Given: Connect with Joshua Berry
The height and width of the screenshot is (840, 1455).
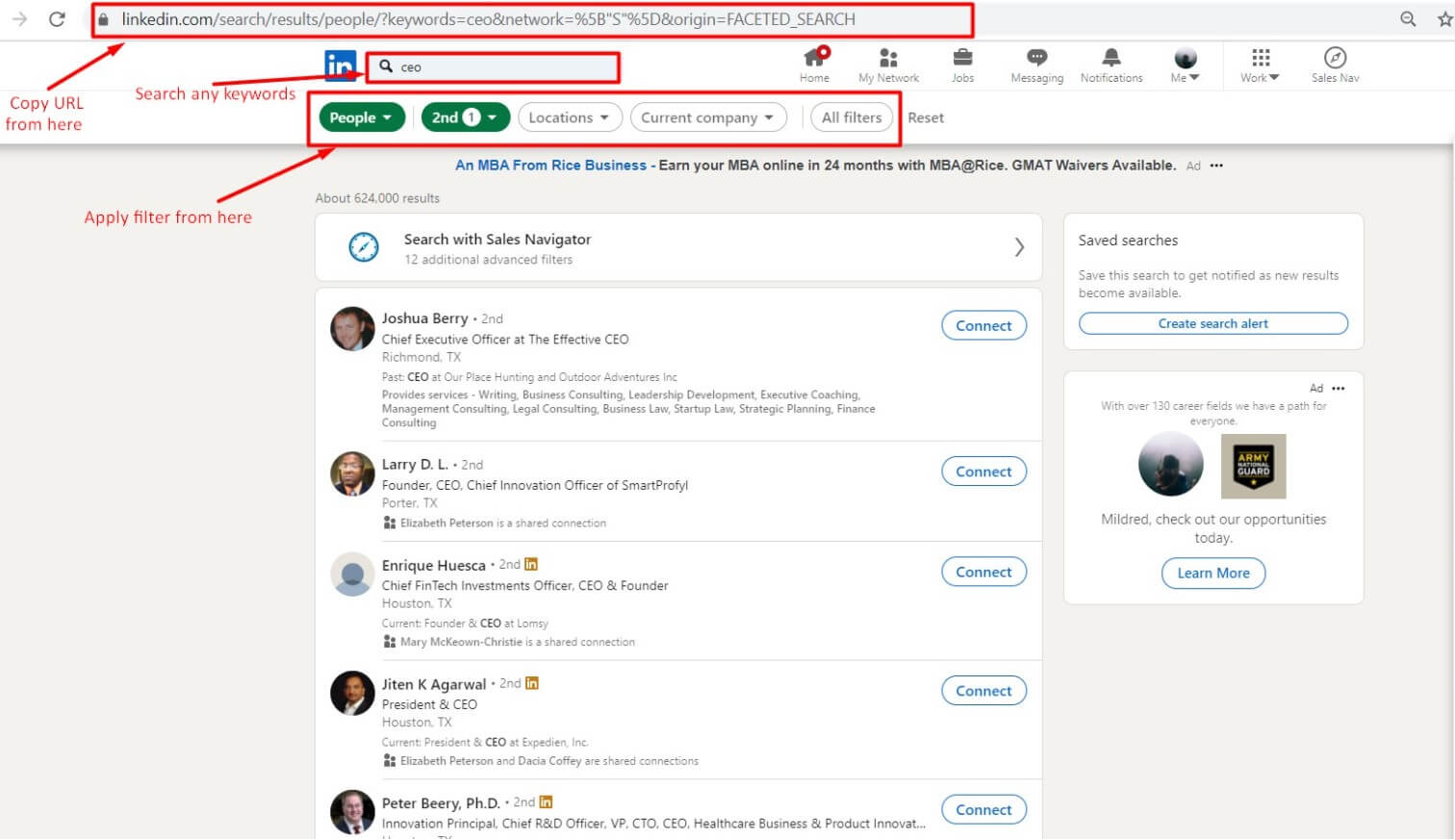Looking at the screenshot, I should pos(983,325).
